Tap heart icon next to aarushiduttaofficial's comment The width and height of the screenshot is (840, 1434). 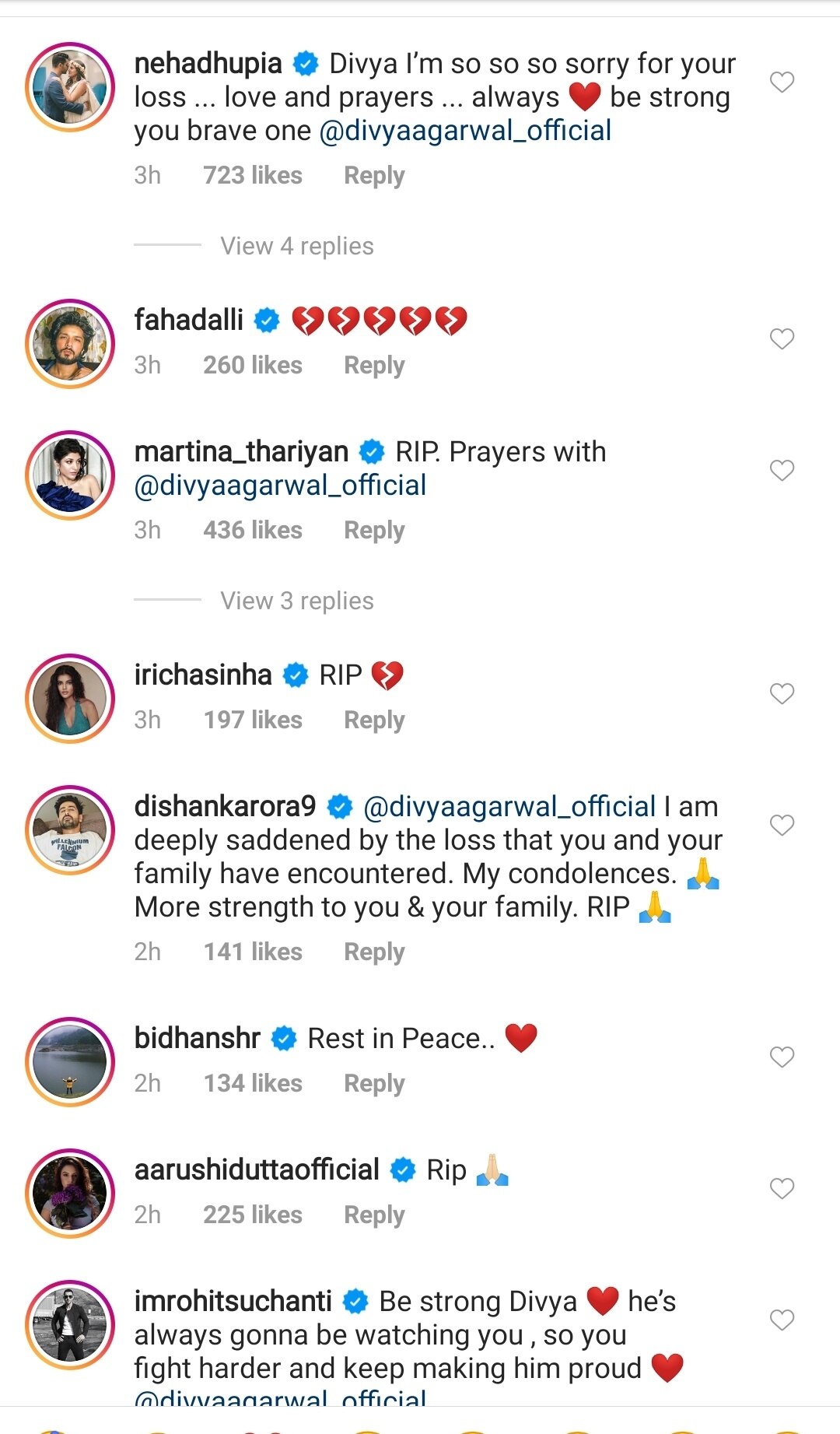[x=782, y=1188]
